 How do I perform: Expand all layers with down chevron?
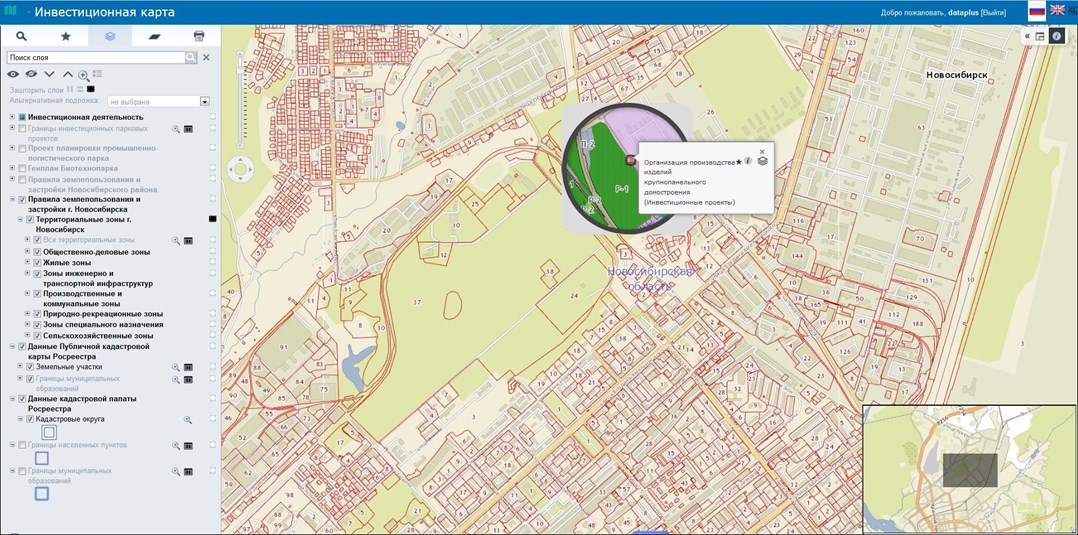click(x=50, y=74)
